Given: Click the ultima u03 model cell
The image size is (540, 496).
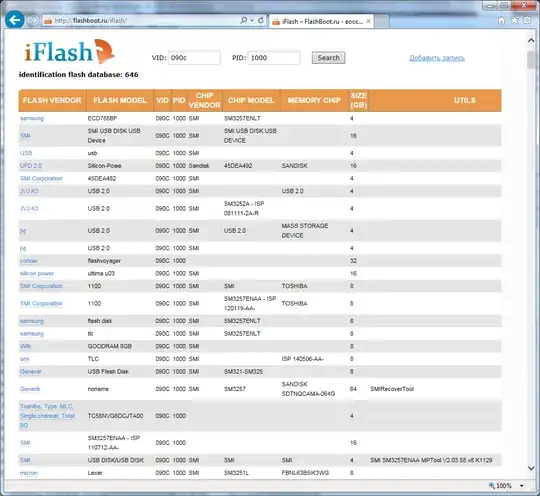Looking at the screenshot, I should click(101, 273).
